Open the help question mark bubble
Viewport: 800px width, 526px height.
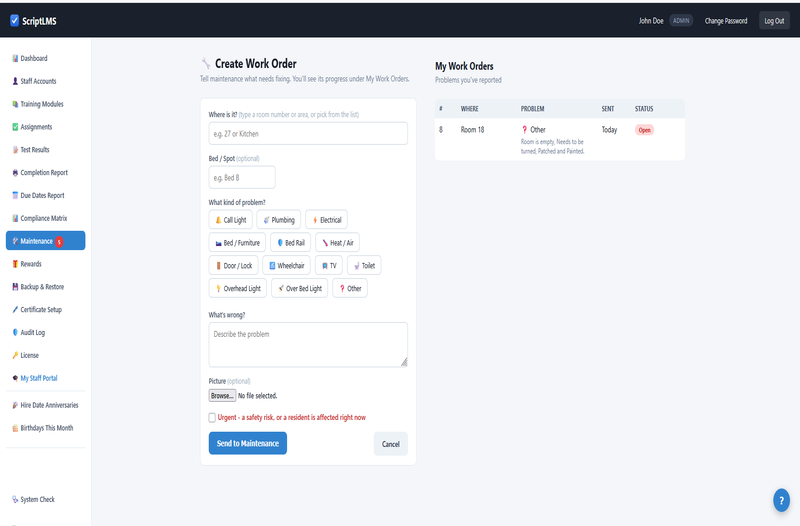pyautogui.click(x=781, y=500)
